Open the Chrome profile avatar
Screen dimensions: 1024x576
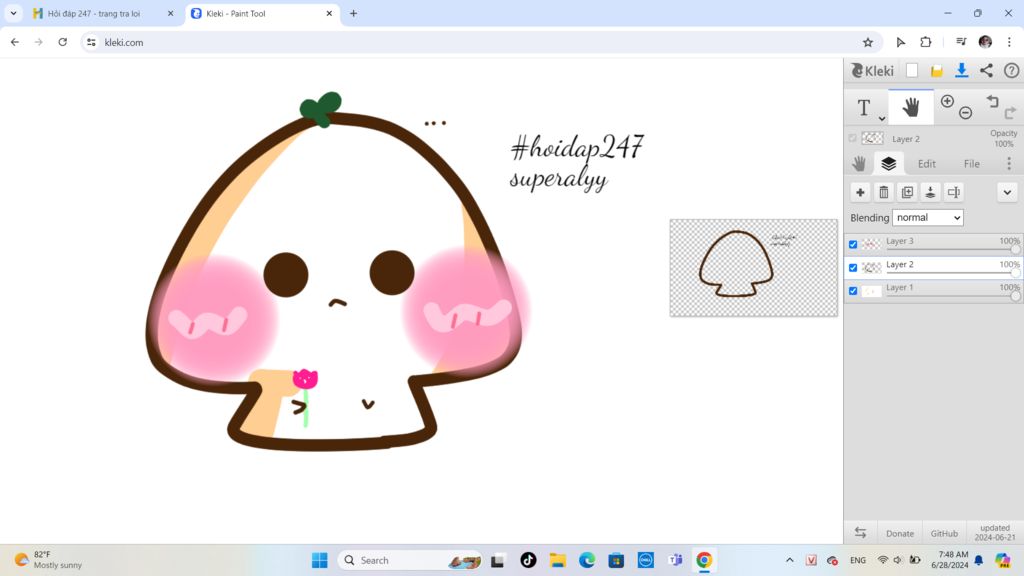(985, 42)
